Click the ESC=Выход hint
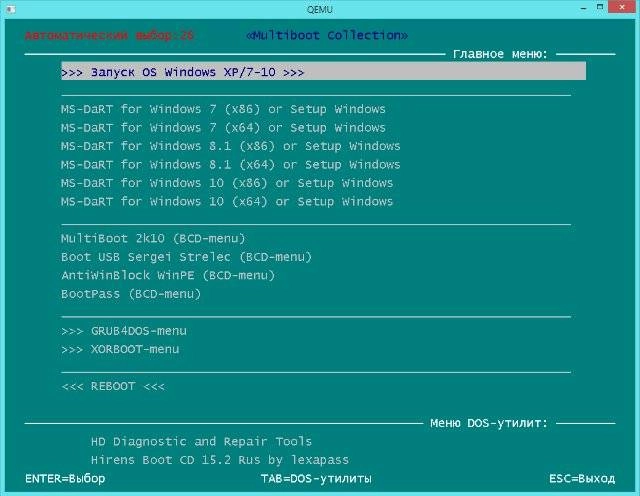 [x=582, y=478]
